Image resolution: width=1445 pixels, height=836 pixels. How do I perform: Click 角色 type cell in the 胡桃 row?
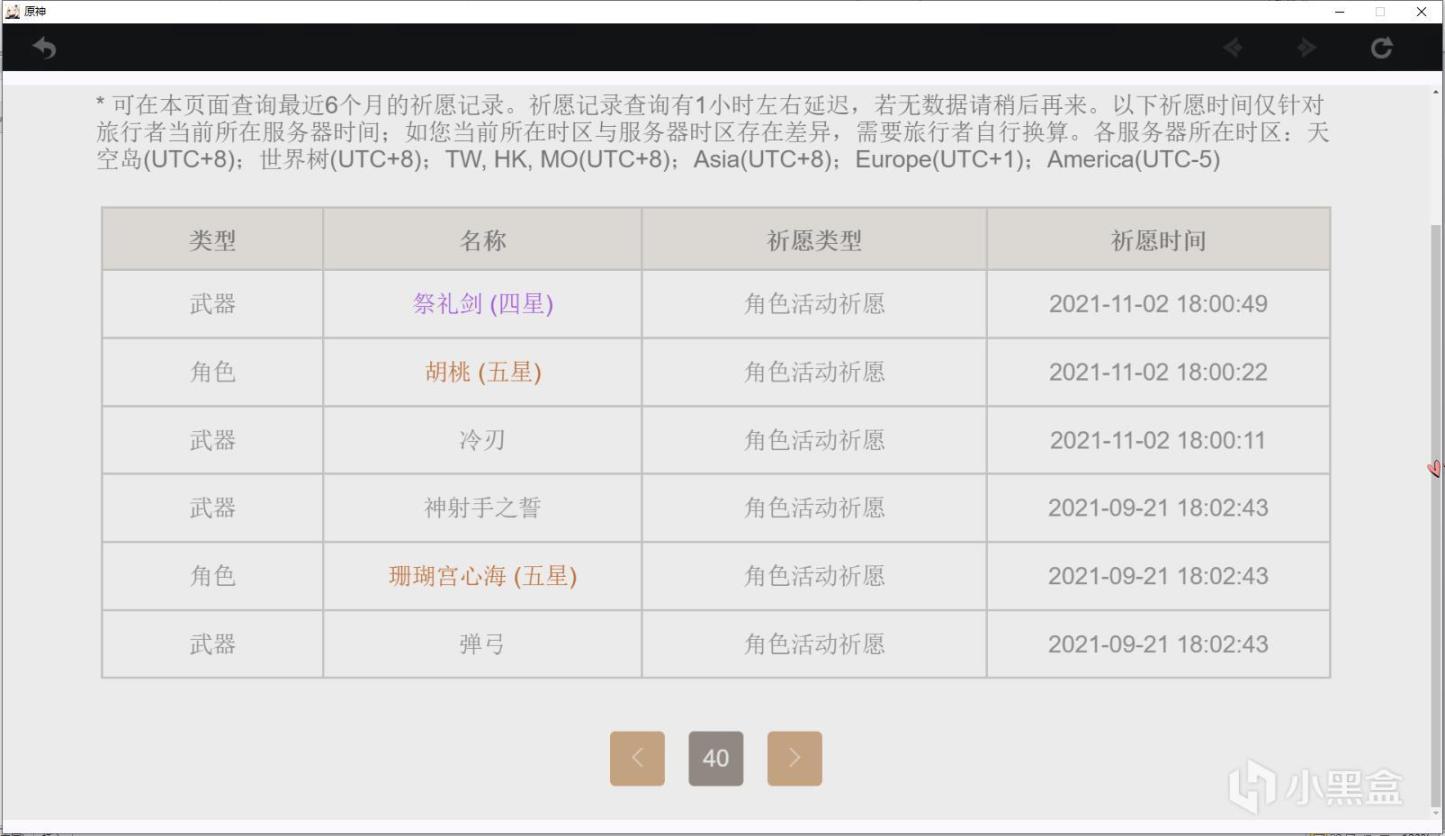pyautogui.click(x=212, y=372)
